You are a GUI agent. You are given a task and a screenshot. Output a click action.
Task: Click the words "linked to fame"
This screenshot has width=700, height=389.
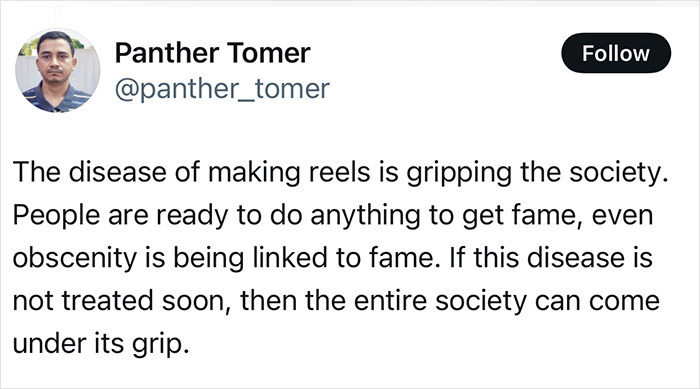343,258
